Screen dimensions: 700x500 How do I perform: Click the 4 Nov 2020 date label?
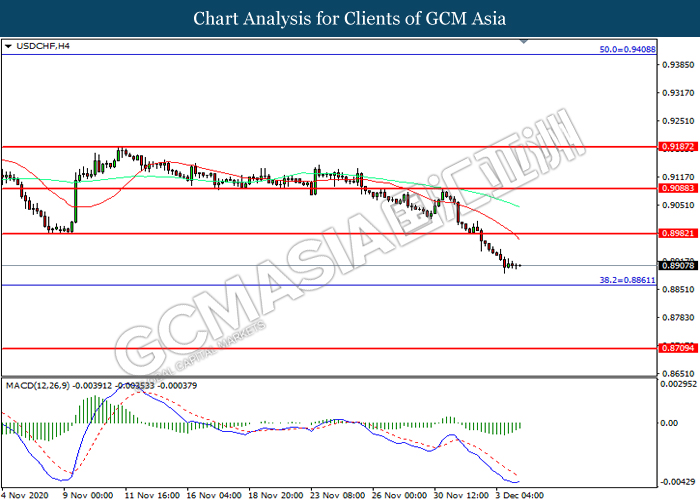point(26,495)
